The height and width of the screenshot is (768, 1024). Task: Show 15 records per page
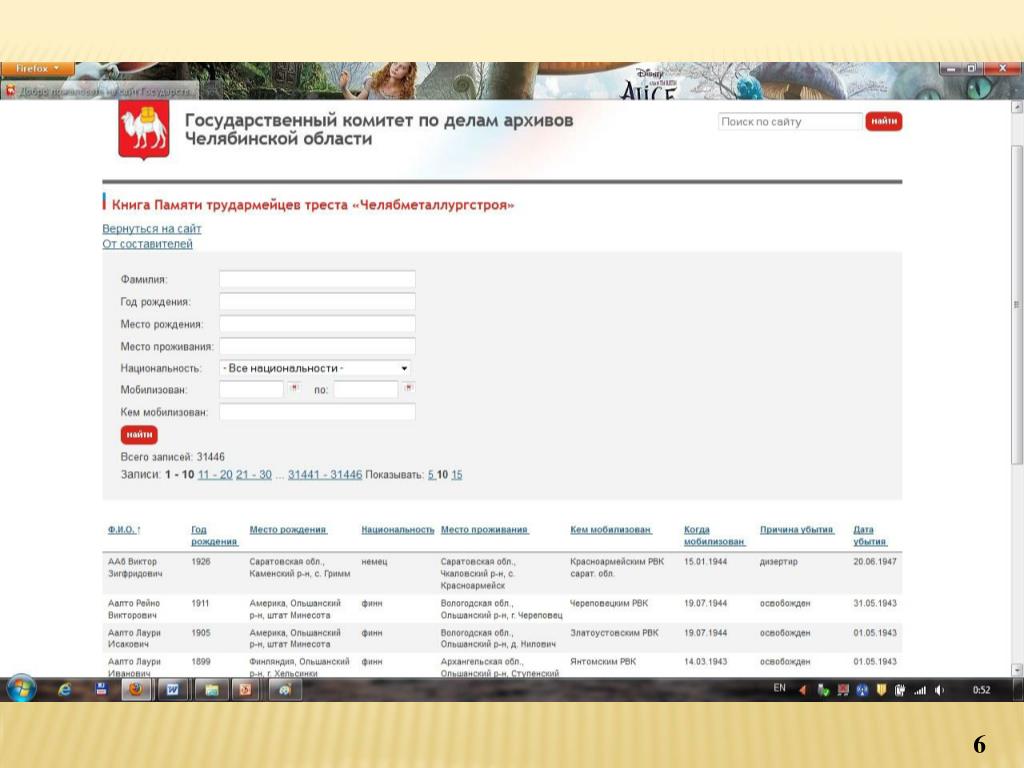click(456, 475)
